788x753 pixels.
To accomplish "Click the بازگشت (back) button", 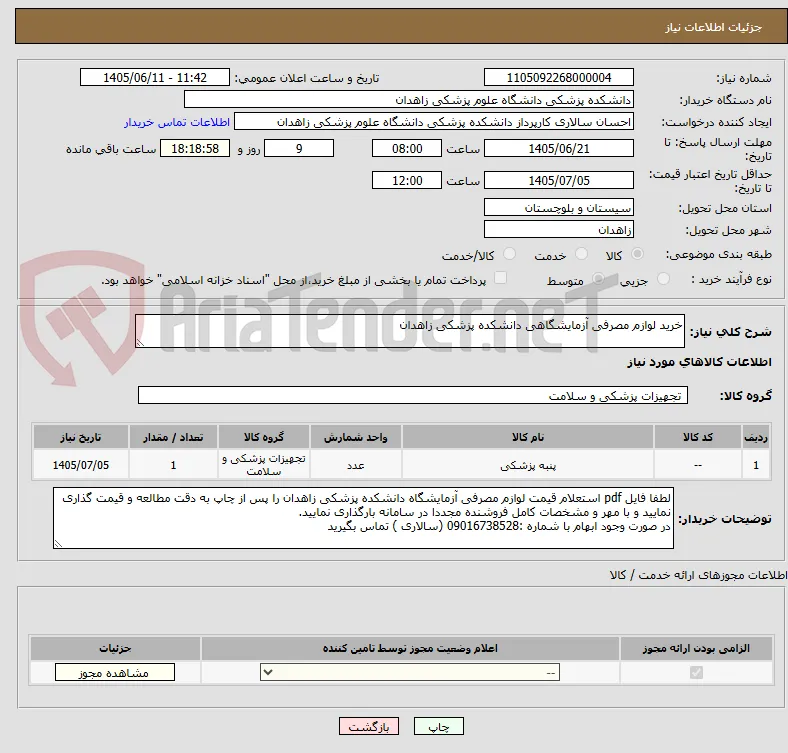I will tap(369, 726).
